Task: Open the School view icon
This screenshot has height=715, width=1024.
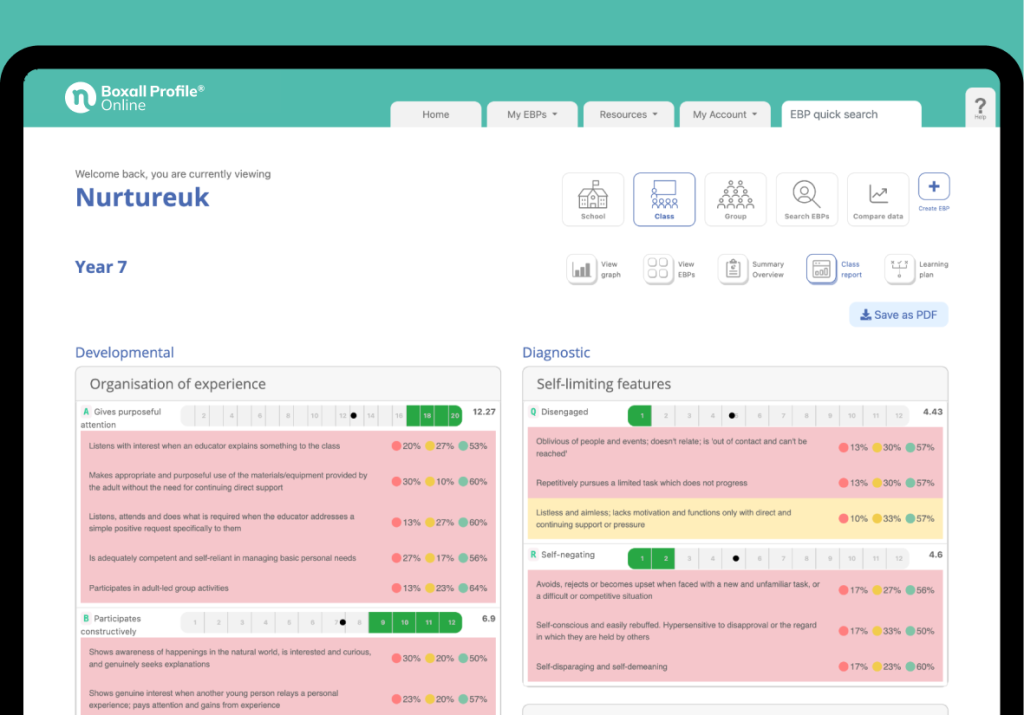Action: pyautogui.click(x=593, y=199)
